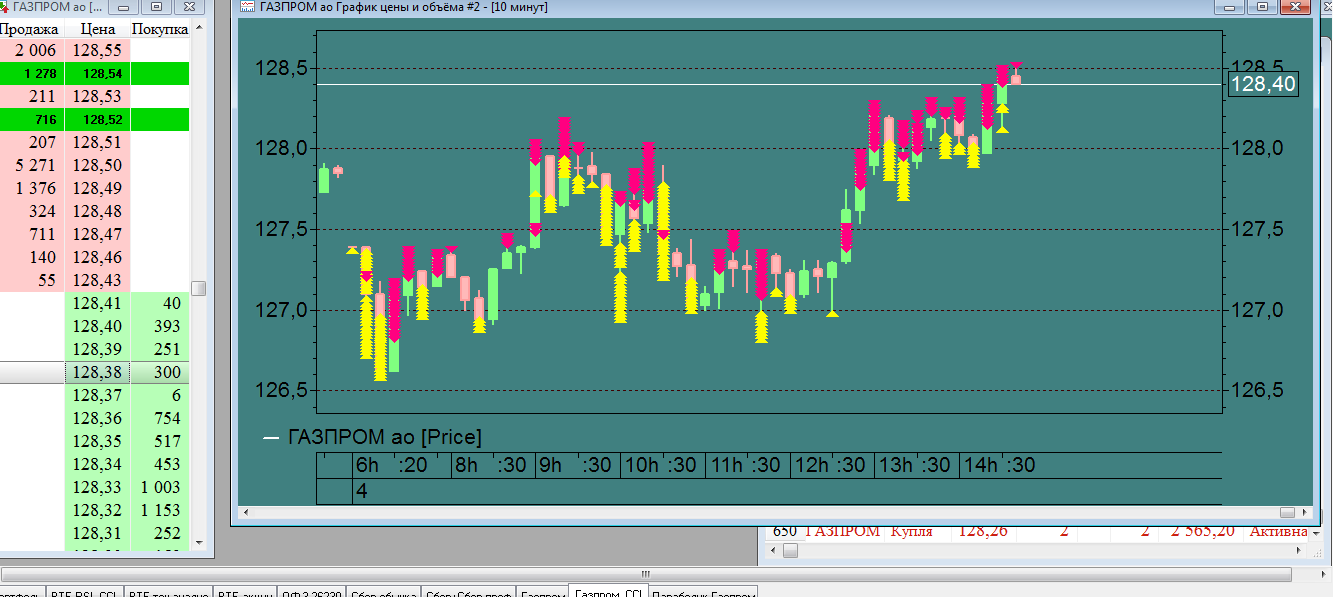Screen dimensions: 1333x597
Task: Click the order amount 2 565,20
Action: point(1205,531)
